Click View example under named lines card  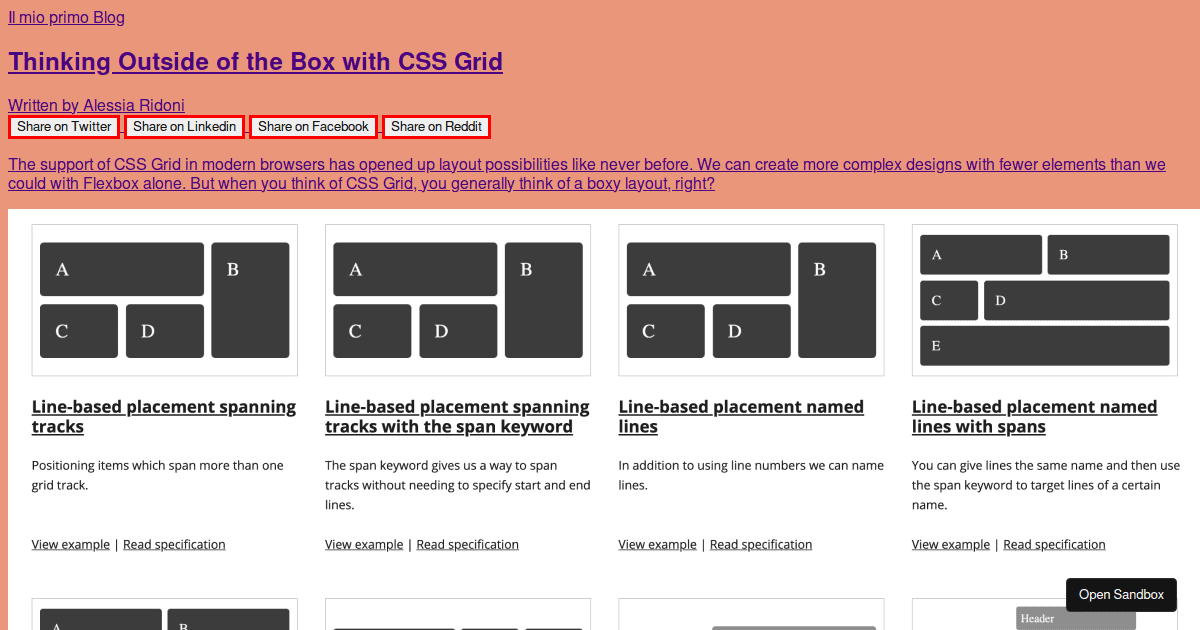coord(657,544)
